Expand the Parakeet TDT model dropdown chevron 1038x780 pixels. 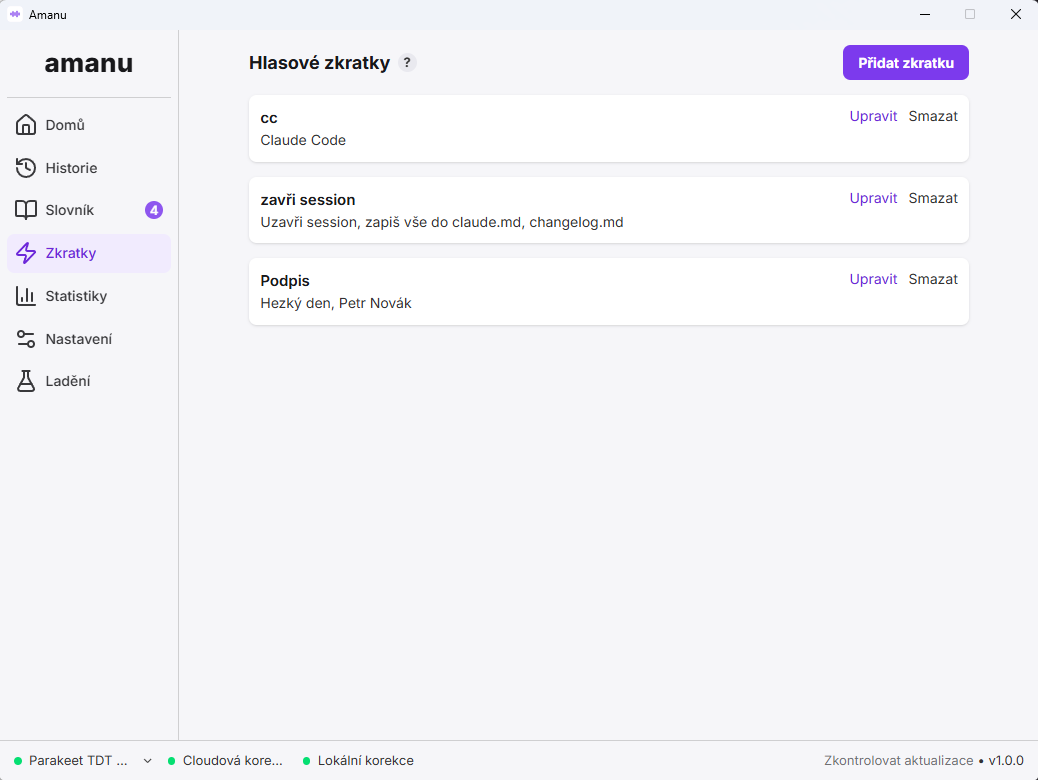(x=148, y=761)
